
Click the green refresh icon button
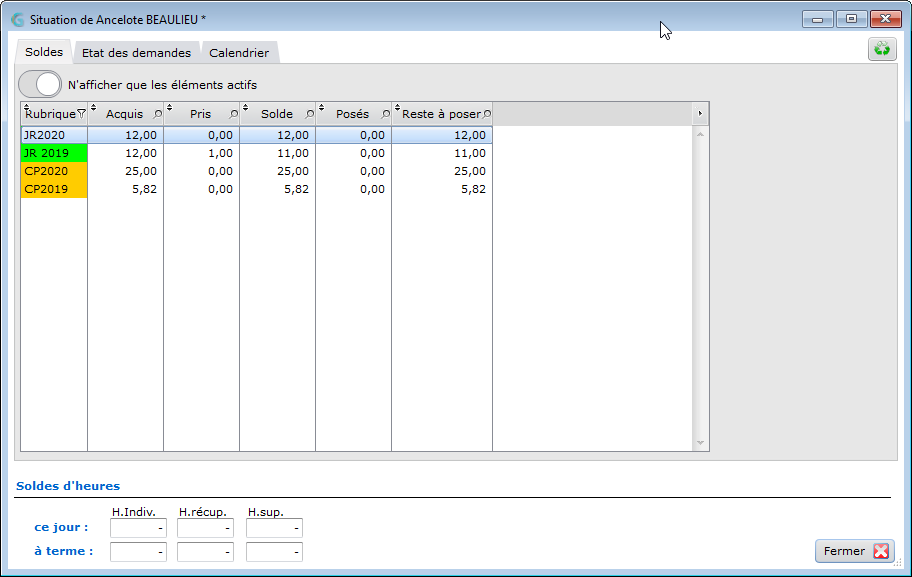(882, 49)
